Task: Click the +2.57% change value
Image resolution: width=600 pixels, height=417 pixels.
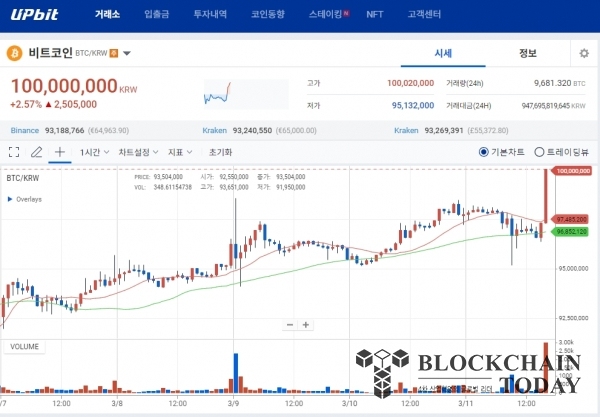Action: (26, 104)
